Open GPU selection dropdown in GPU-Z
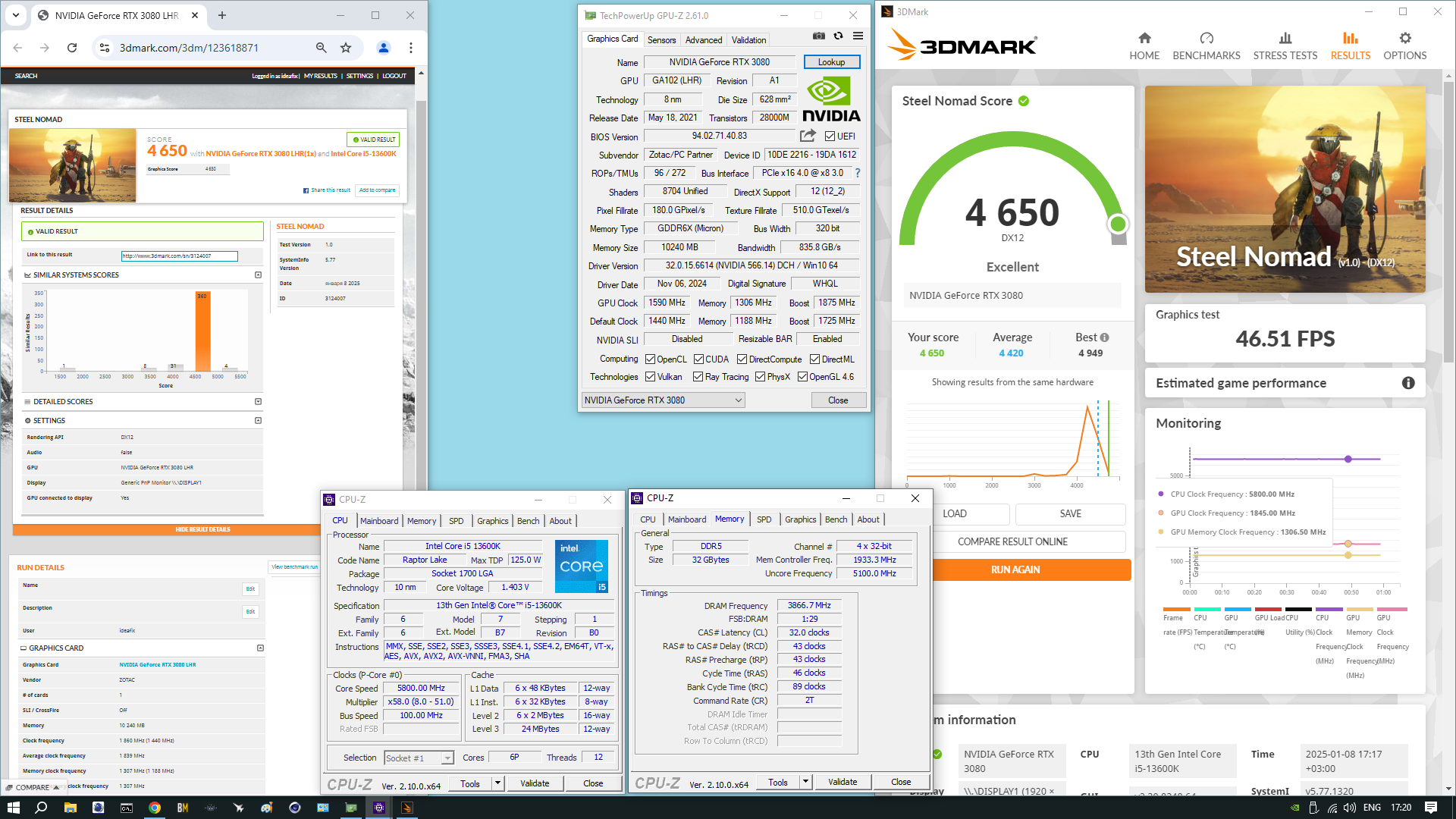1456x819 pixels. pos(664,400)
